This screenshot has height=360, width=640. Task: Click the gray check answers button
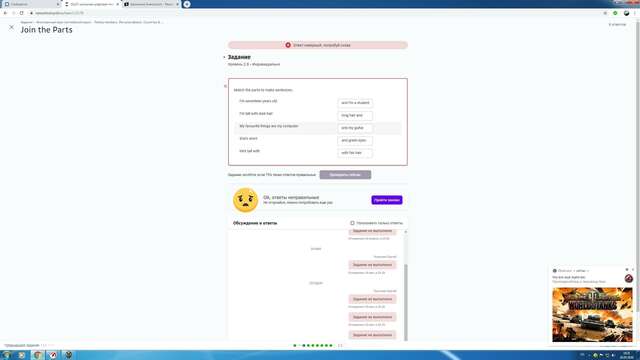coord(345,175)
